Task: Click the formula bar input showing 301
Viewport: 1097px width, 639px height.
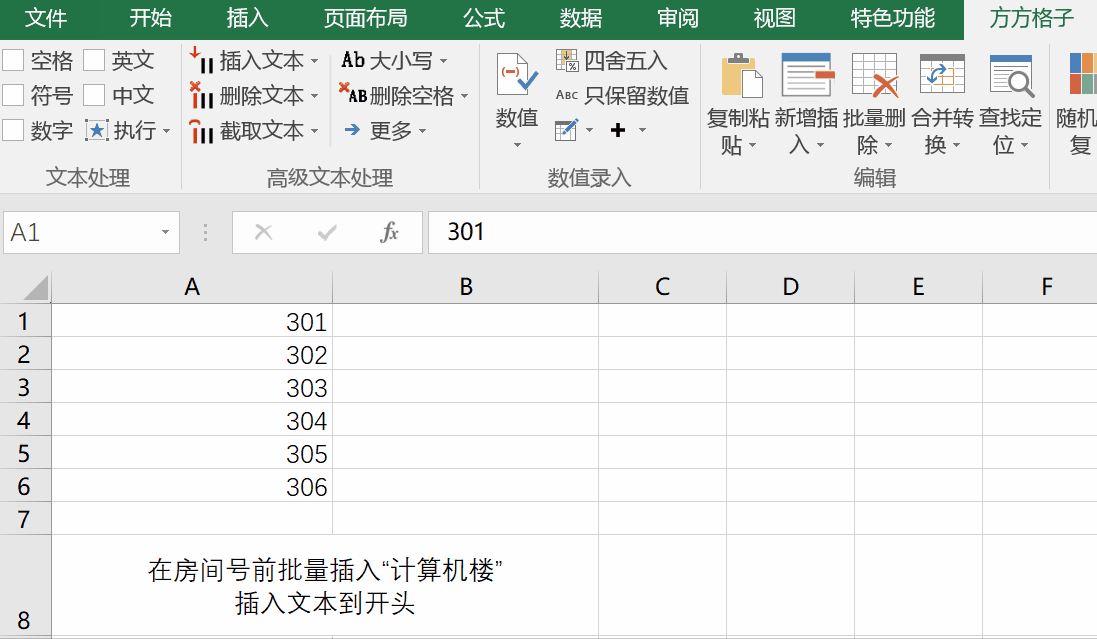Action: (x=763, y=232)
